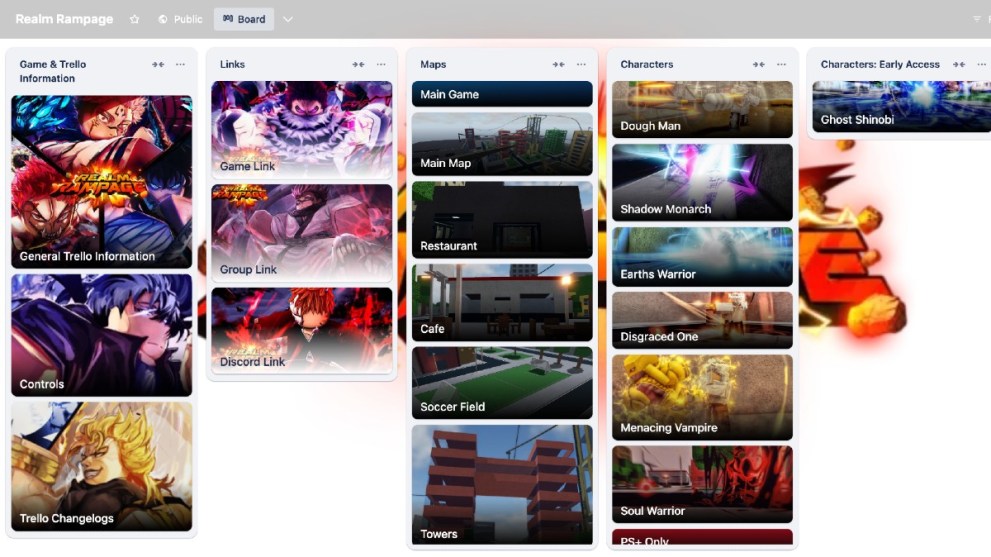Collapse the Characters: Early Access list
Screen dimensions: 991x557
[959, 65]
